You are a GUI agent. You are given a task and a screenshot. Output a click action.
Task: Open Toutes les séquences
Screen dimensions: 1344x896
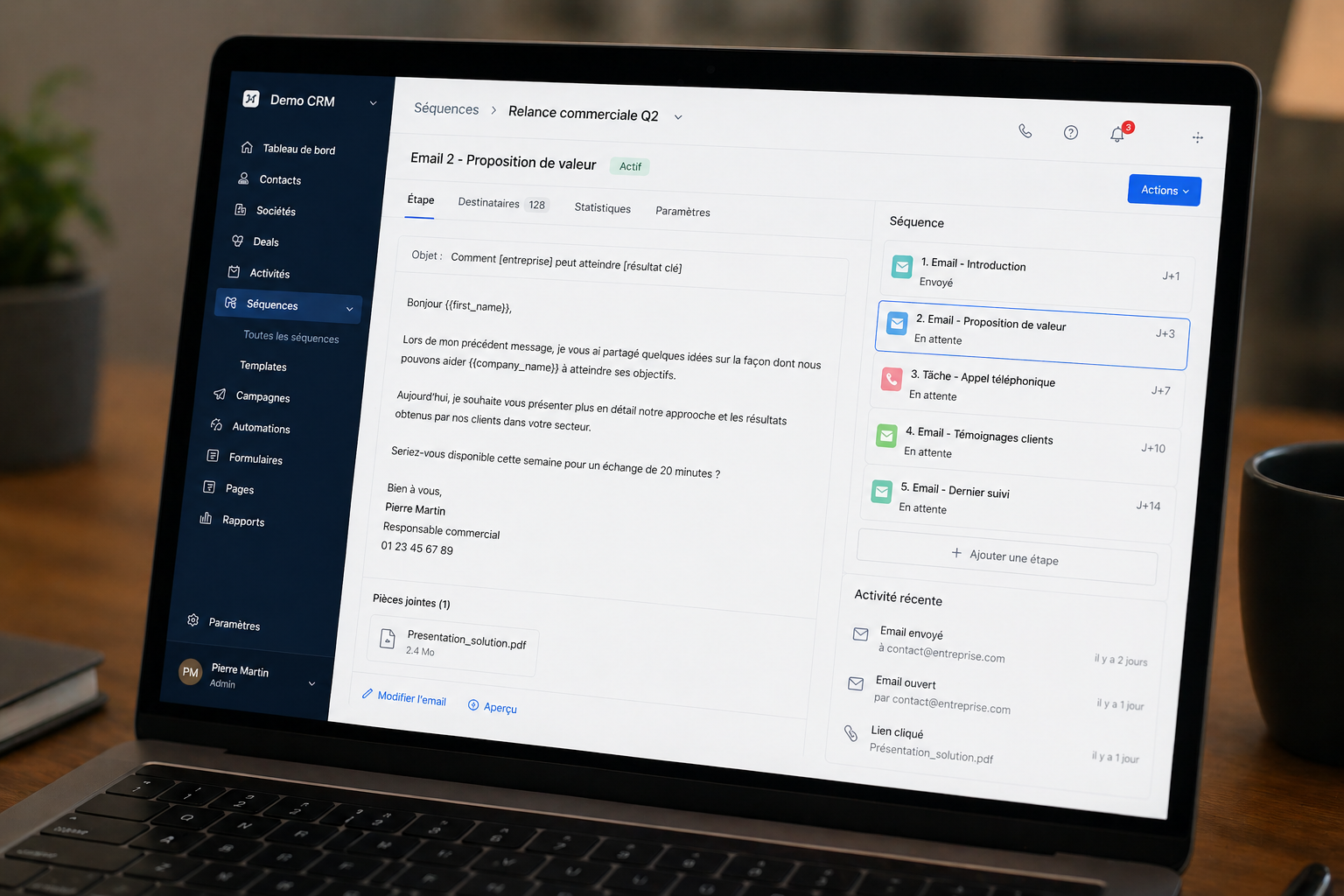point(290,336)
